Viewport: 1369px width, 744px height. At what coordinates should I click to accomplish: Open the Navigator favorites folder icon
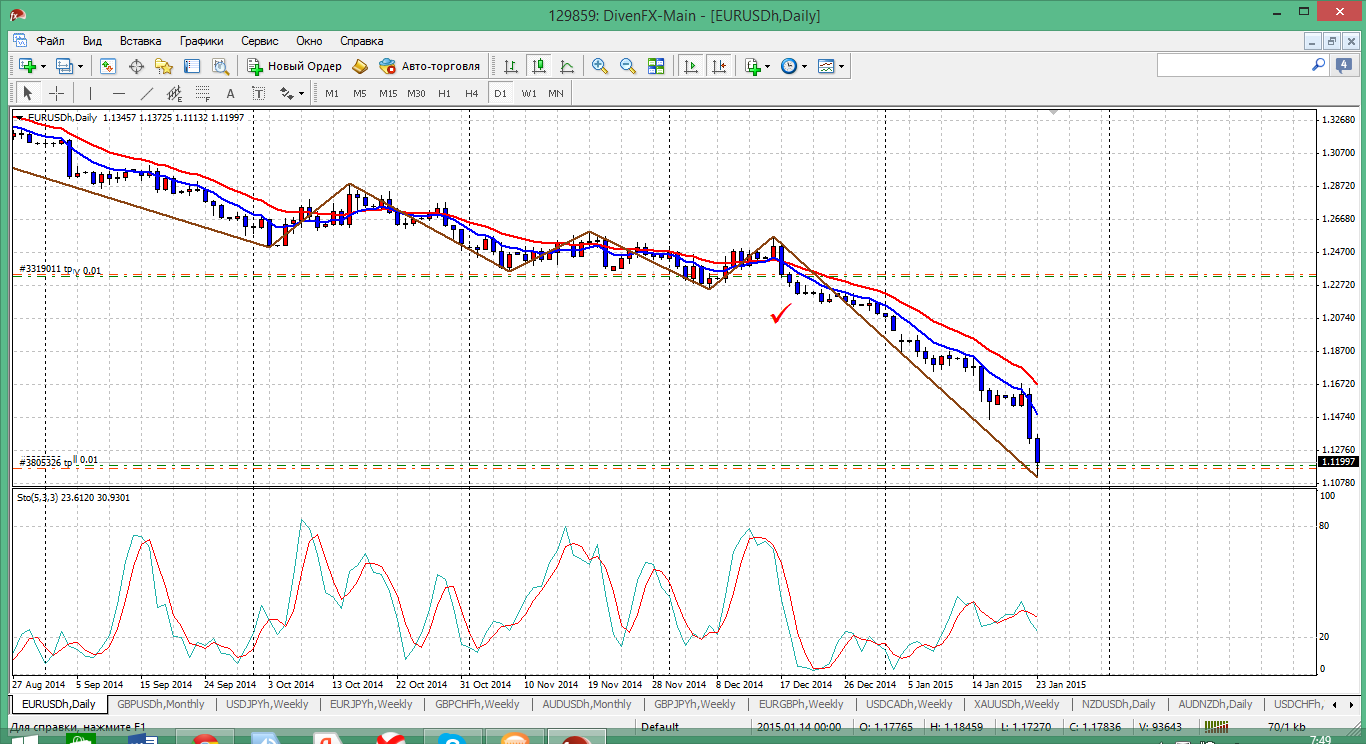164,66
